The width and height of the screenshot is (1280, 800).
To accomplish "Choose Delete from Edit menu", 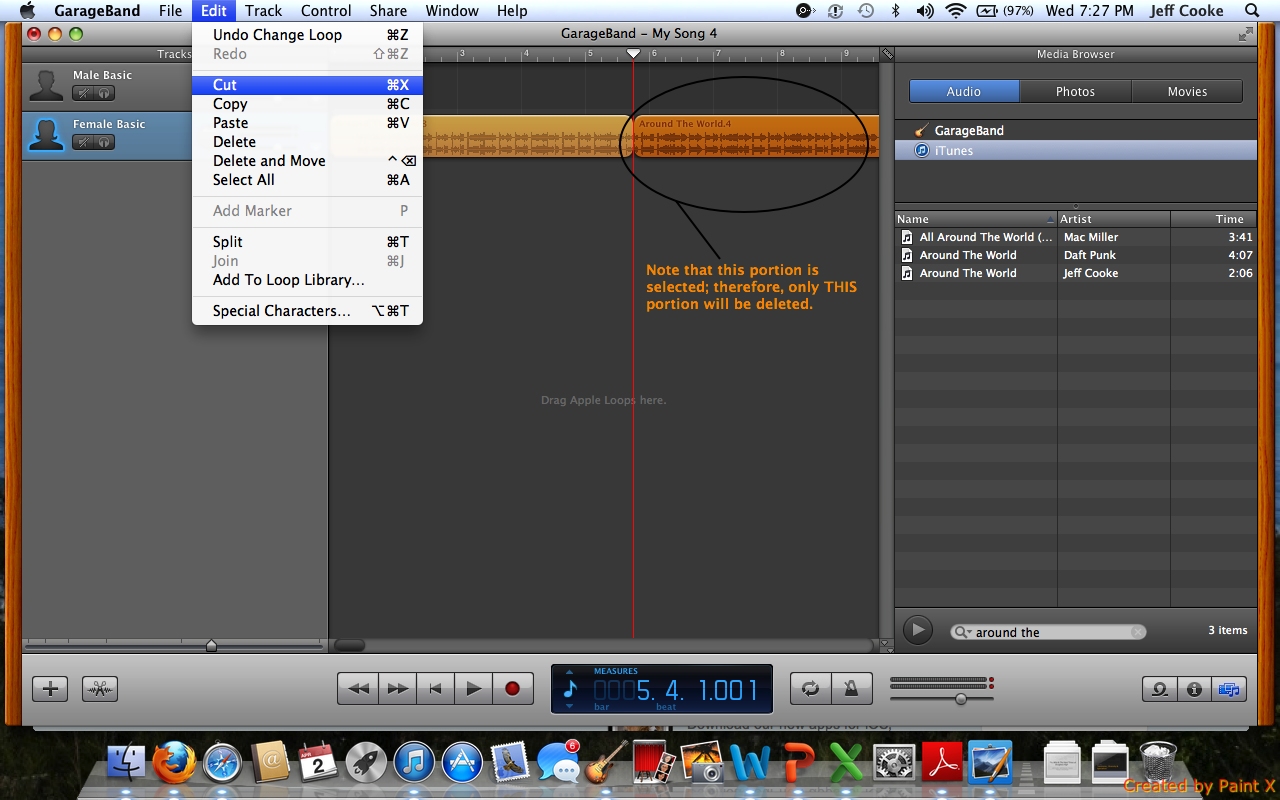I will (x=307, y=142).
